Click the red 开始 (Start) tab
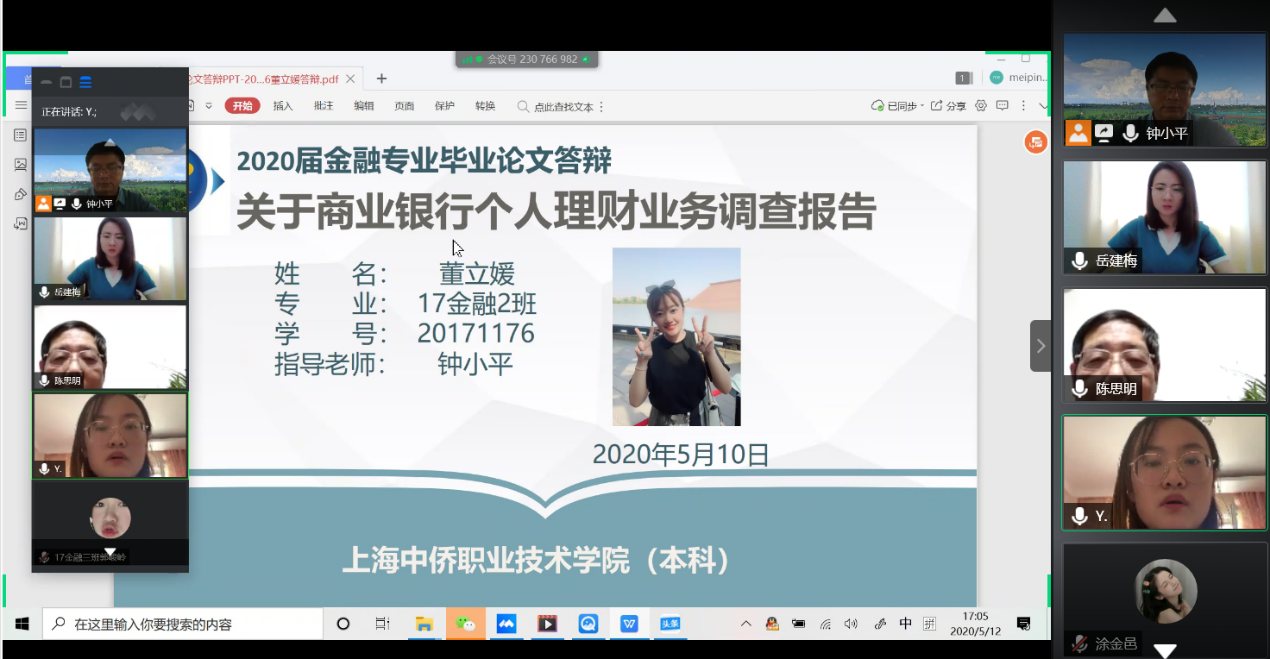The height and width of the screenshot is (659, 1270). [x=242, y=106]
